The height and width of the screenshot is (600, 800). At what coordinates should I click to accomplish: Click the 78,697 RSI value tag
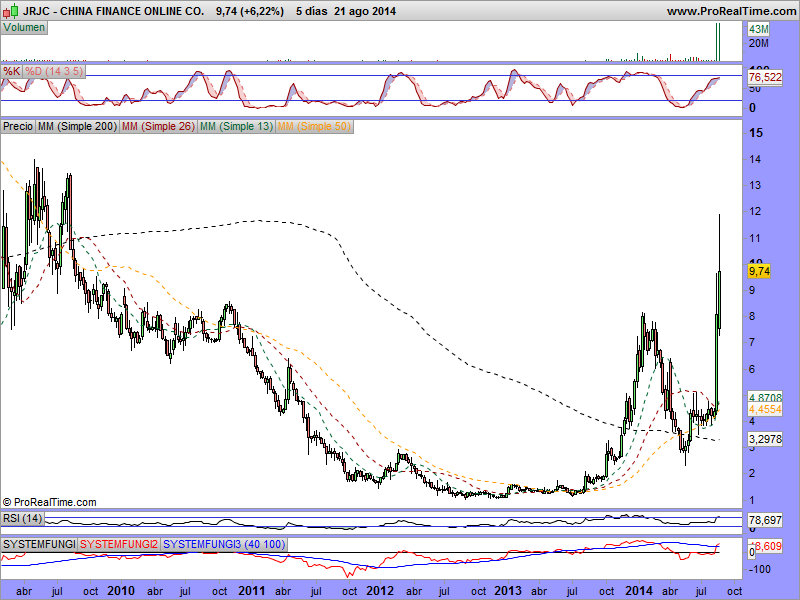(x=765, y=521)
